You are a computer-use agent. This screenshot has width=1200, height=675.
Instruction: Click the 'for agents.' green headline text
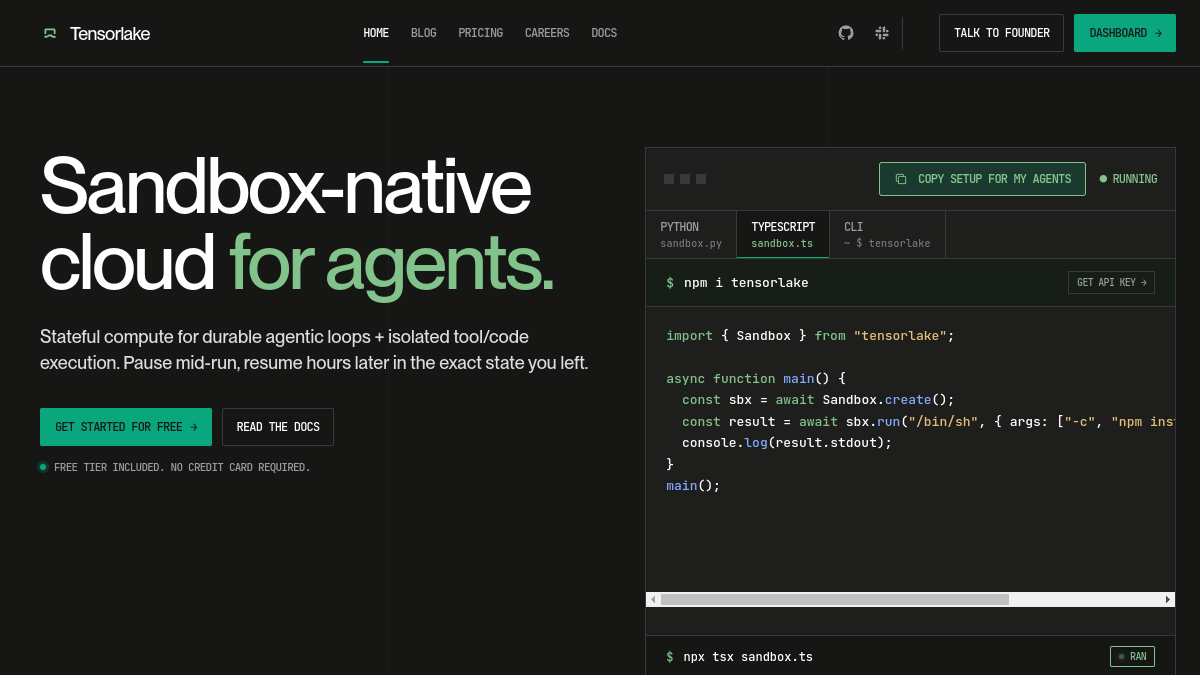[391, 262]
